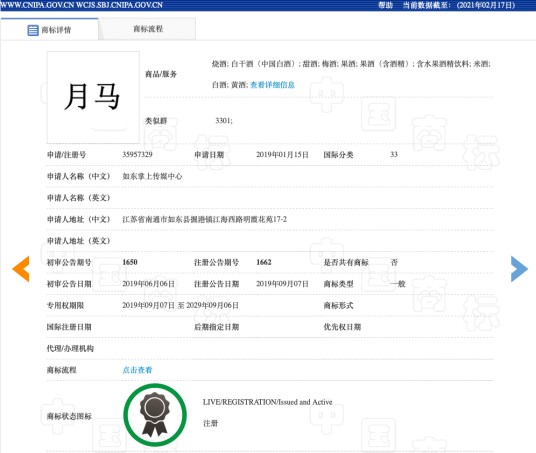Select LIVE/REGISTRATION/Issued and Active status text
Image resolution: width=536 pixels, height=453 pixels.
[x=267, y=402]
